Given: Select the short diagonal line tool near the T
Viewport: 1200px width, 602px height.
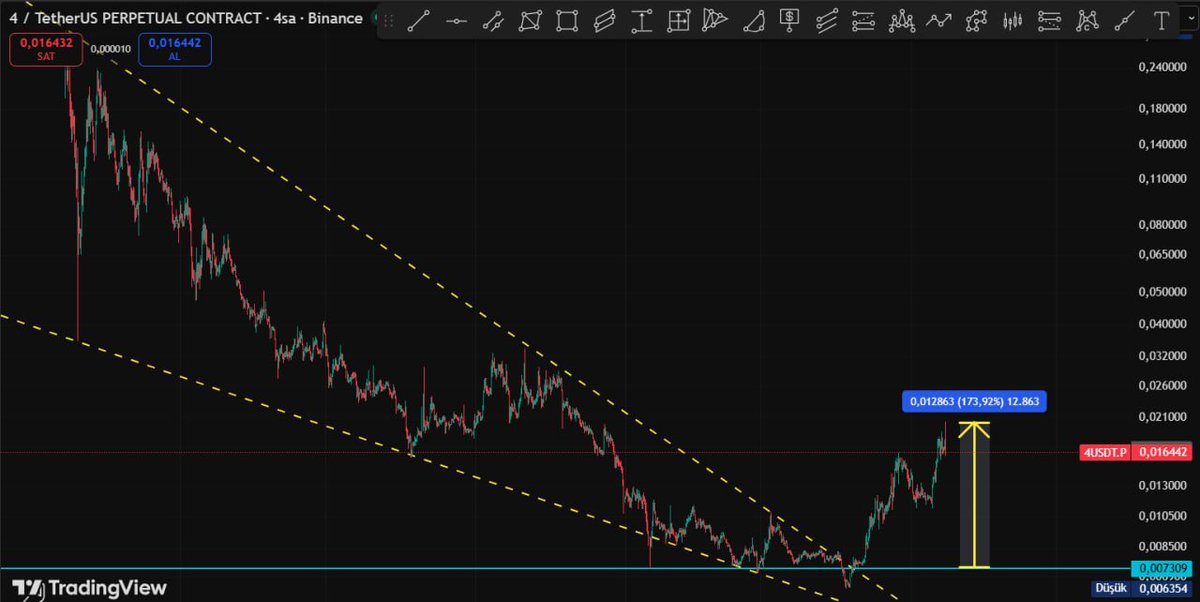Looking at the screenshot, I should (1124, 20).
